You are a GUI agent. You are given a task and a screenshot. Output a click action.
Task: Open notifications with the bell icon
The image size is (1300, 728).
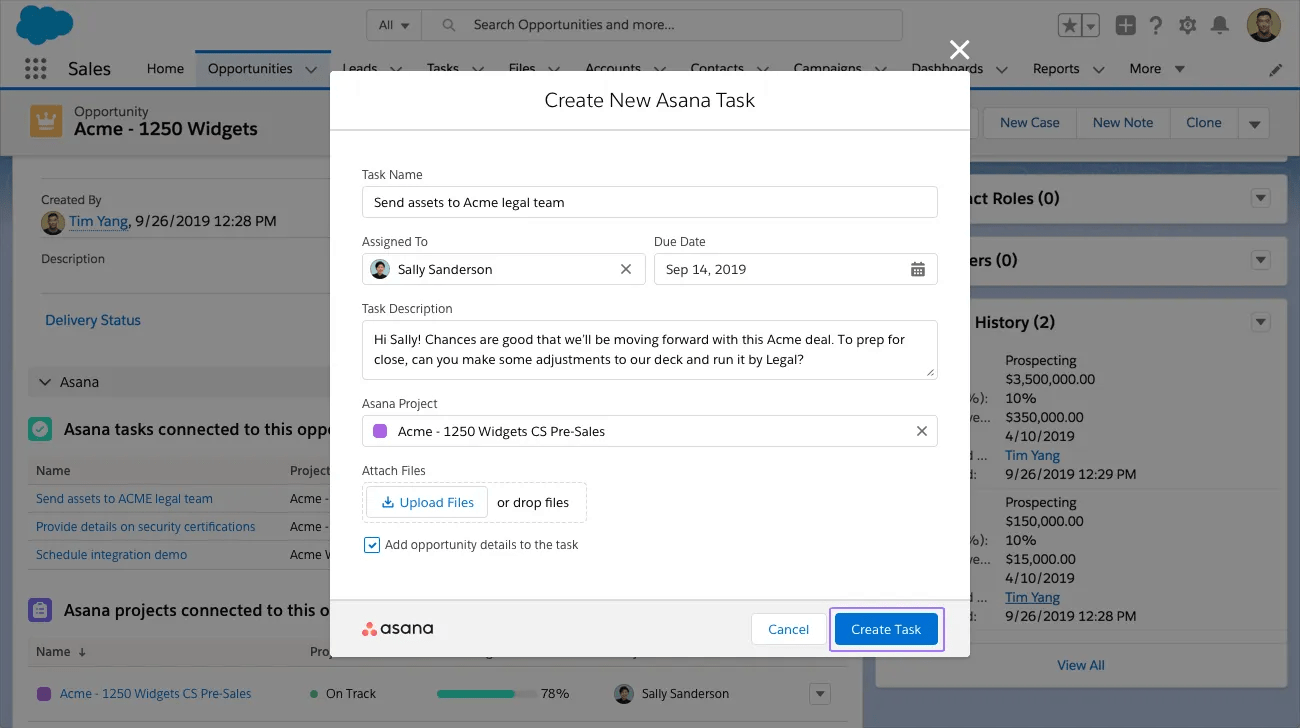[1220, 26]
